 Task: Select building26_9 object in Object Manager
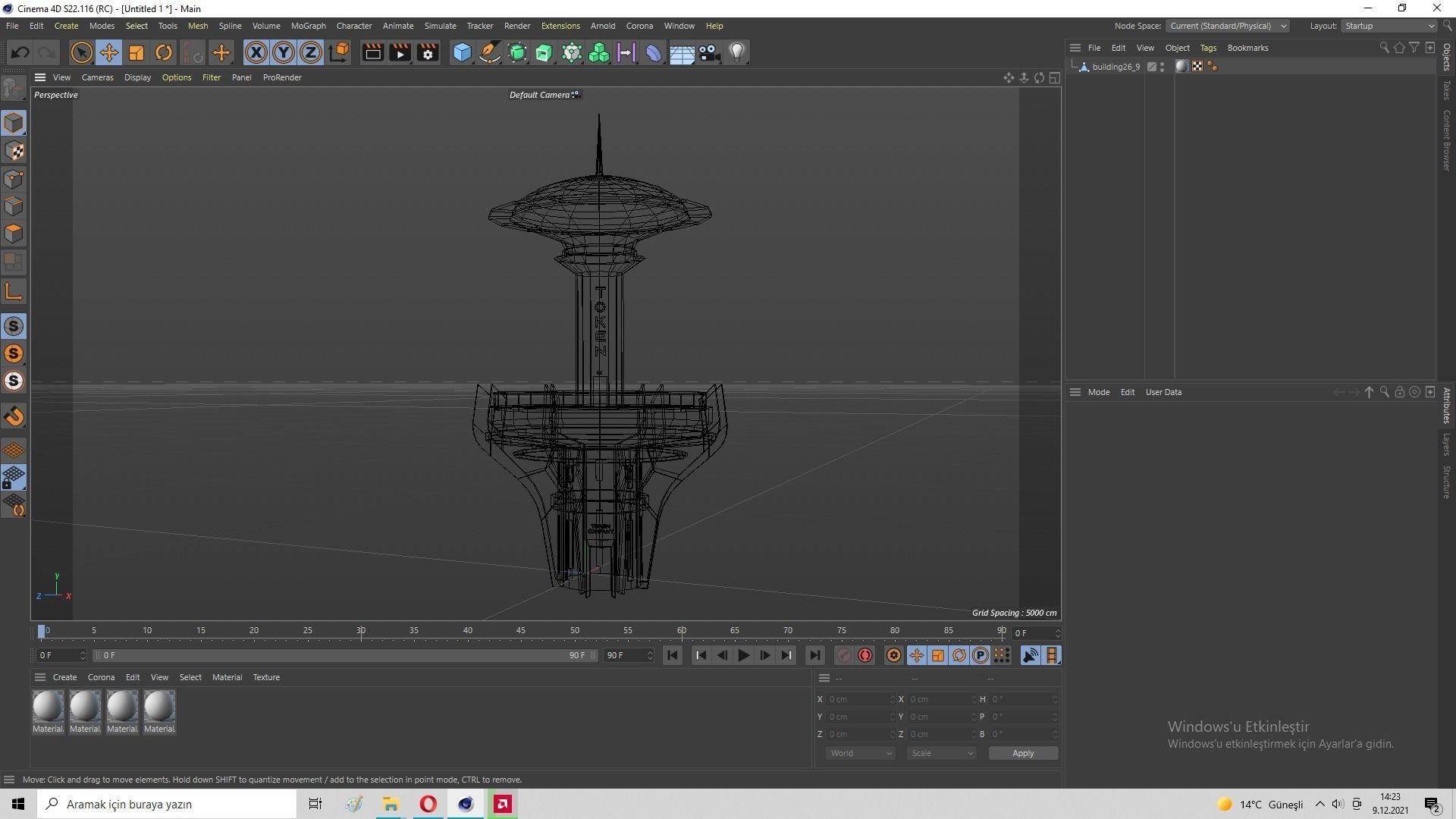click(x=1116, y=67)
